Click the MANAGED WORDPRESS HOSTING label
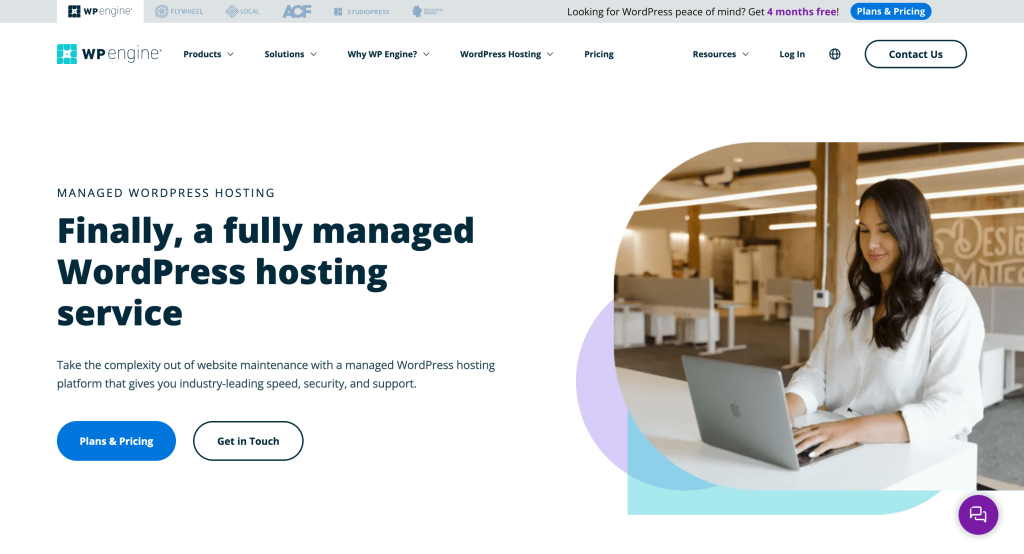This screenshot has height=554, width=1024. (166, 193)
